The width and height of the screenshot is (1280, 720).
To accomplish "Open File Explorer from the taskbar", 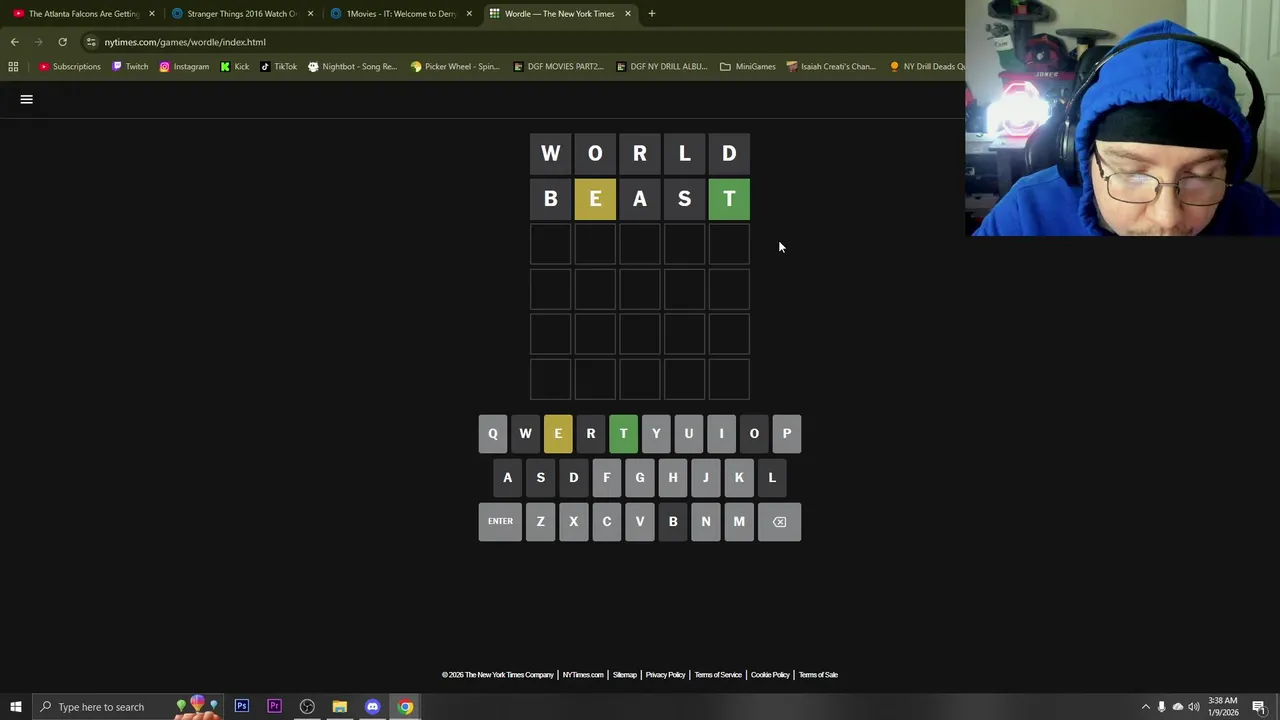I will tap(340, 707).
